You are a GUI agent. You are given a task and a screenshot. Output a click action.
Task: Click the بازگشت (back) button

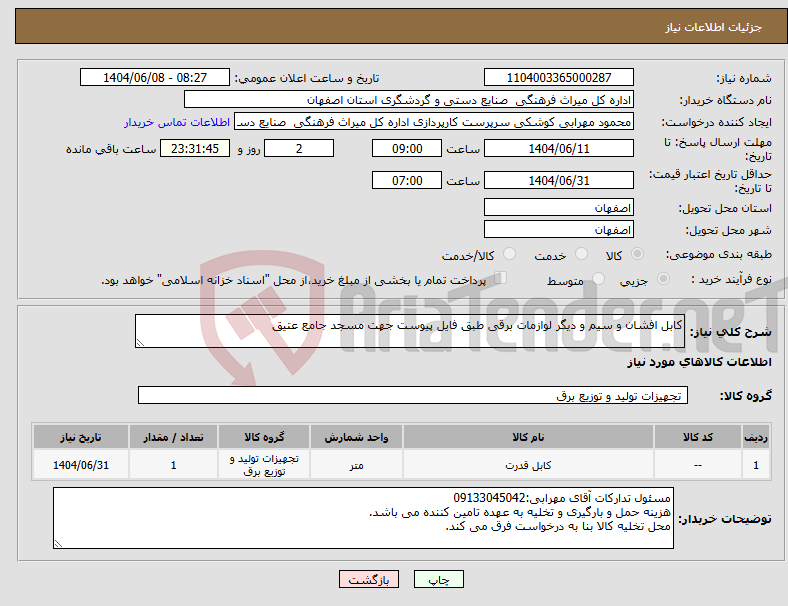pyautogui.click(x=369, y=579)
